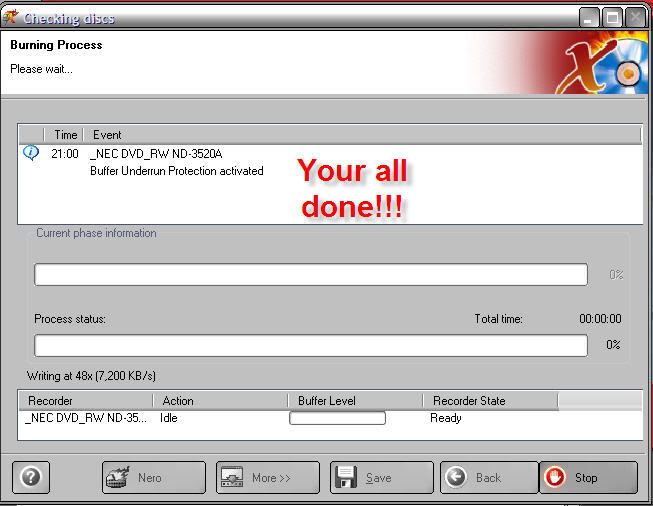Select the Recorder column header
Screen dimensions: 653x506
(x=85, y=401)
